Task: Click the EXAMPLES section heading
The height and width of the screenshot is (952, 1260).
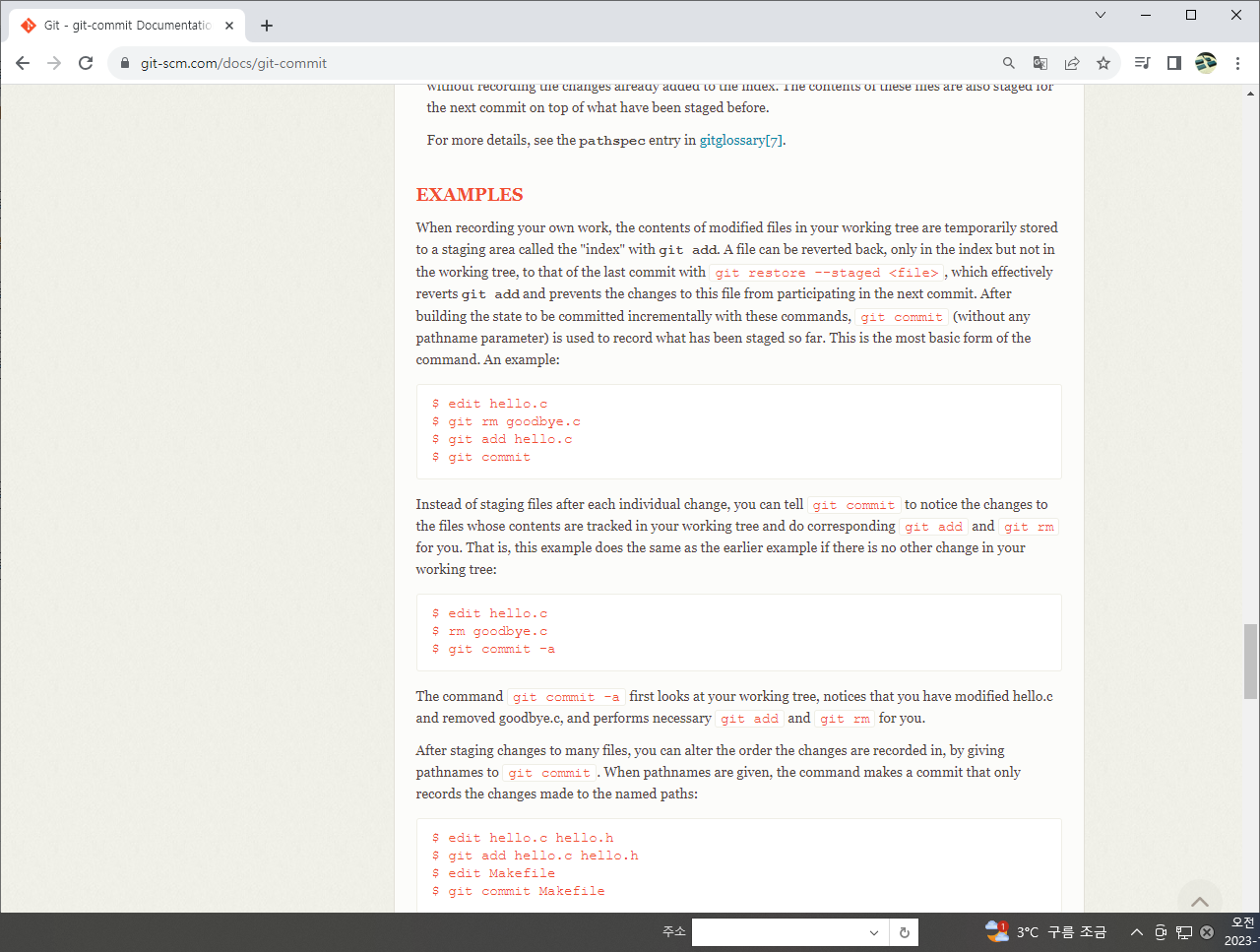Action: coord(470,195)
